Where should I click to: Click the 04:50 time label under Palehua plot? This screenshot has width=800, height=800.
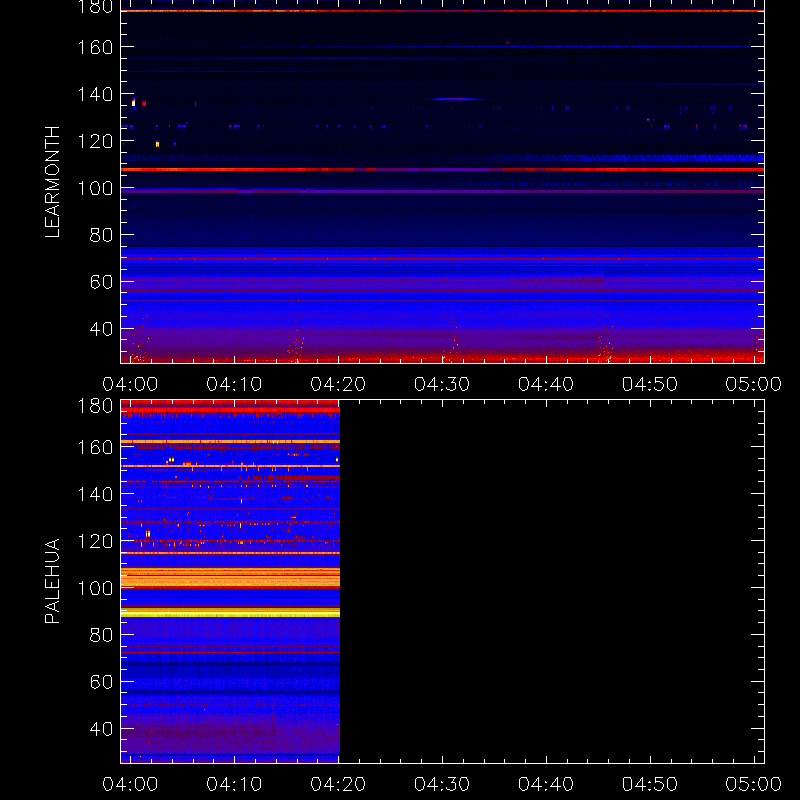click(650, 784)
